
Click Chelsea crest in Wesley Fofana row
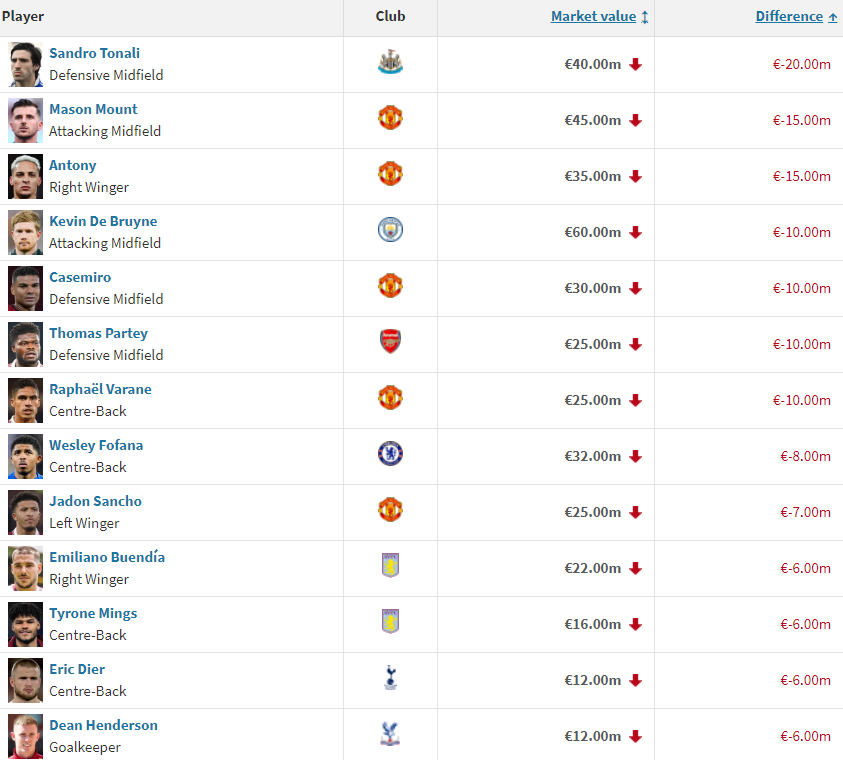[x=390, y=456]
